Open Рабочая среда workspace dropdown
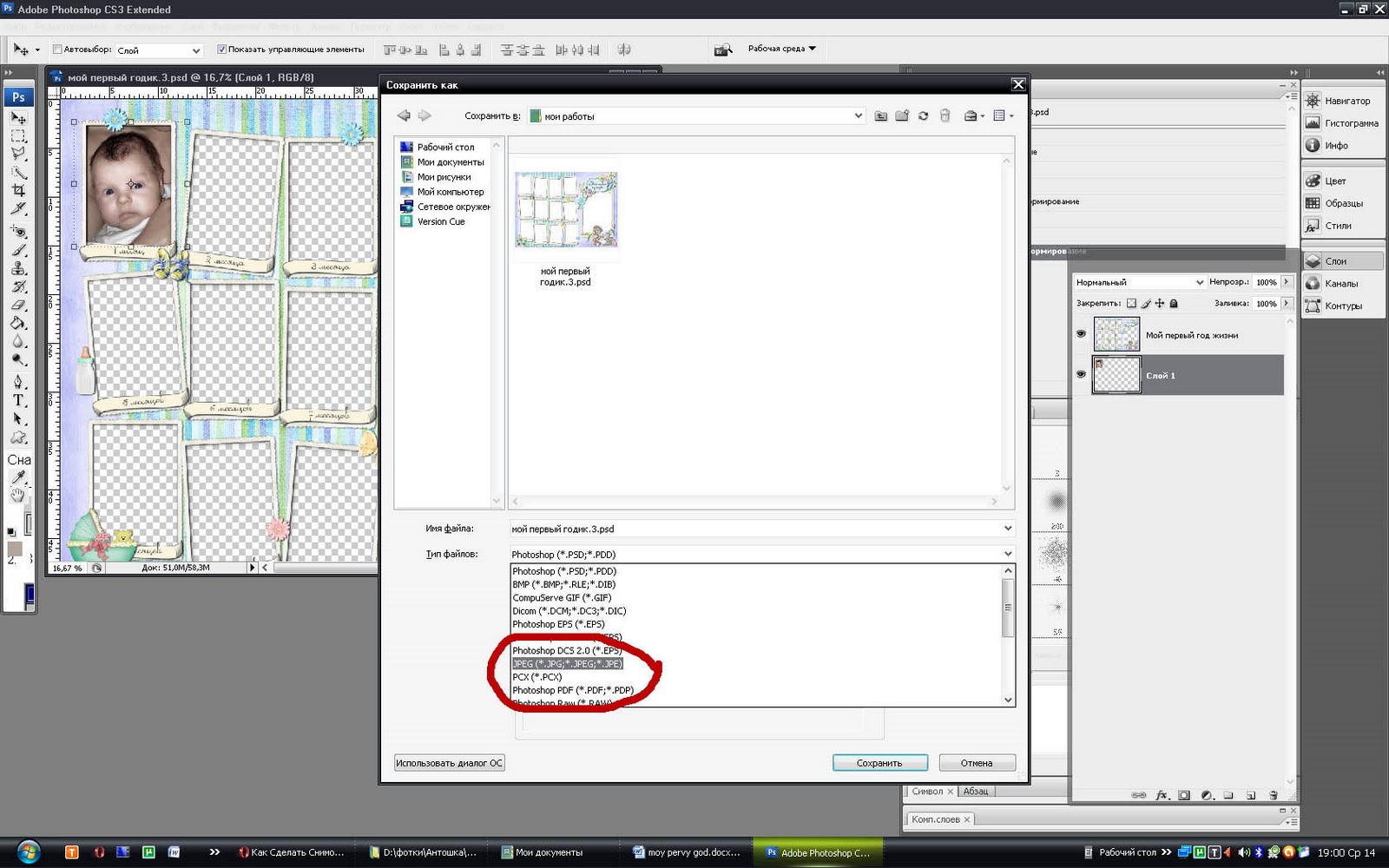The image size is (1389, 868). (782, 49)
